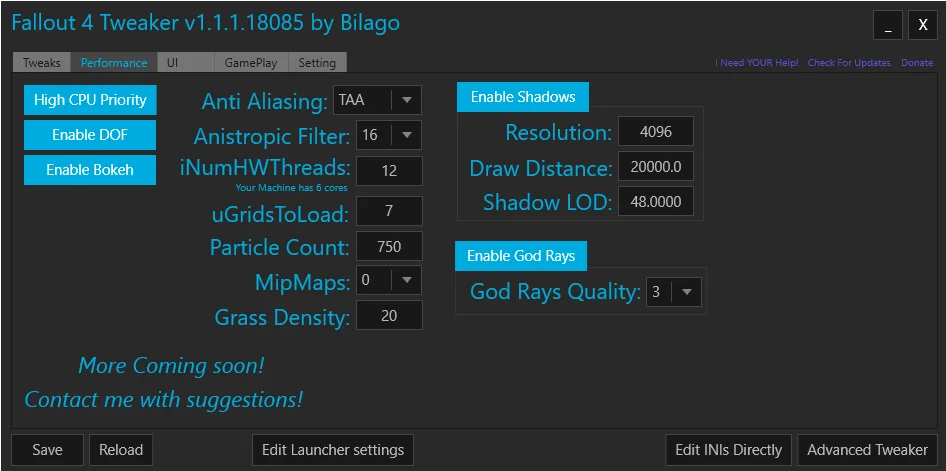The width and height of the screenshot is (946, 471).
Task: Click Edit INIs Directly
Action: point(728,450)
